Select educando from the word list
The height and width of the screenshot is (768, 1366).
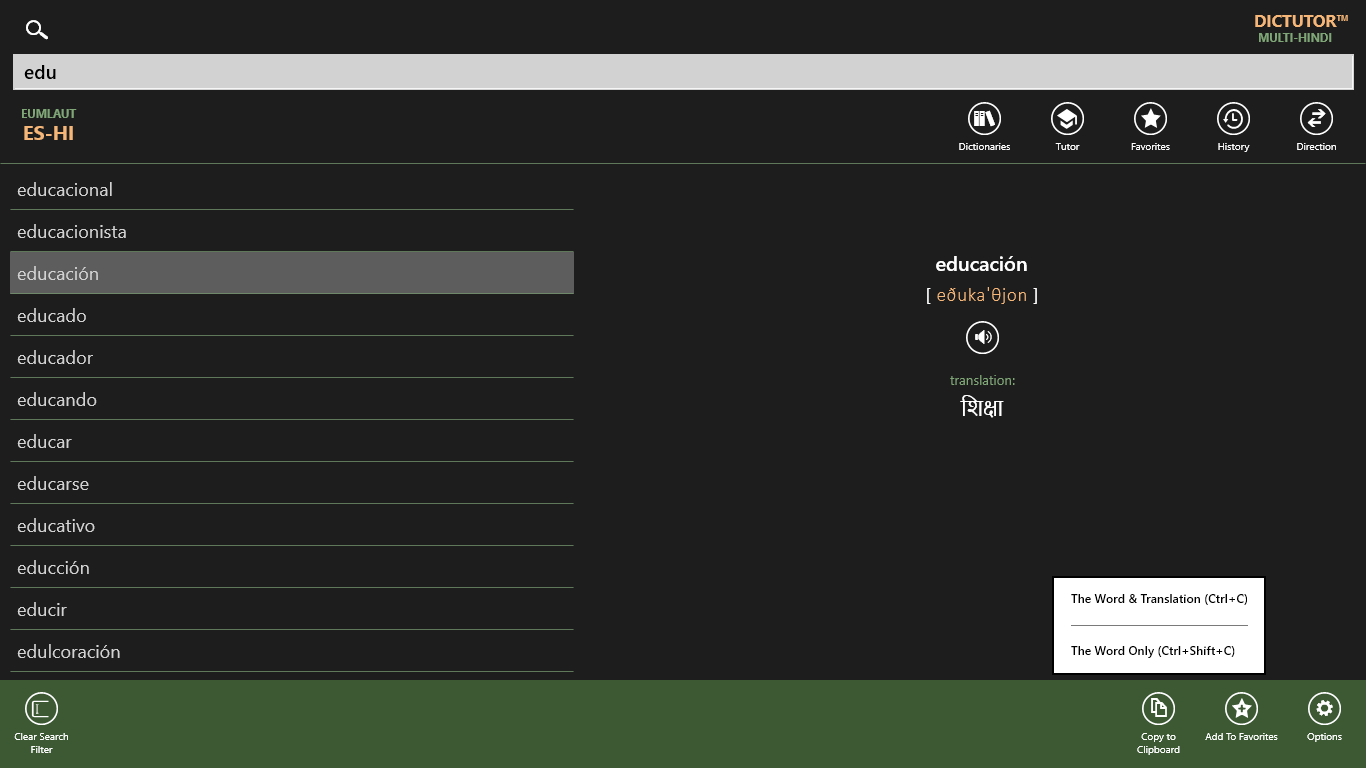coord(292,400)
